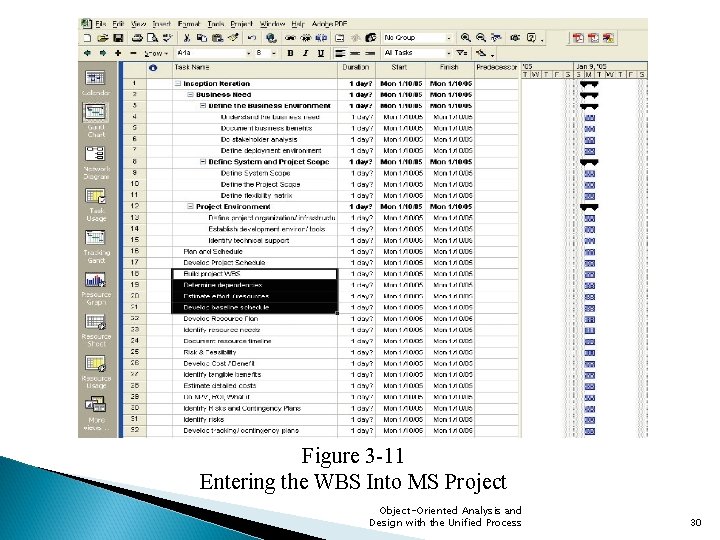Open the No Group dropdown
Screen dimensions: 720x540
click(x=449, y=38)
